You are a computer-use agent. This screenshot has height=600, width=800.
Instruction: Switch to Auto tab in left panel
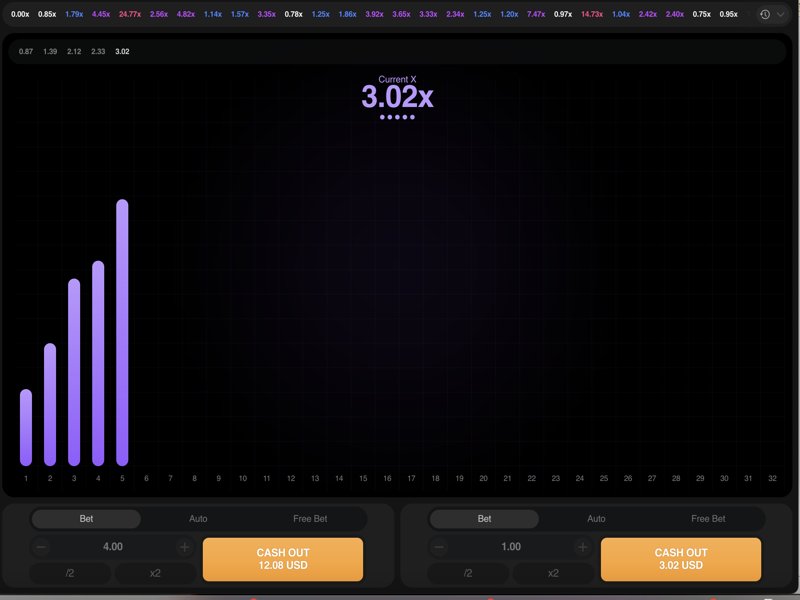point(198,519)
